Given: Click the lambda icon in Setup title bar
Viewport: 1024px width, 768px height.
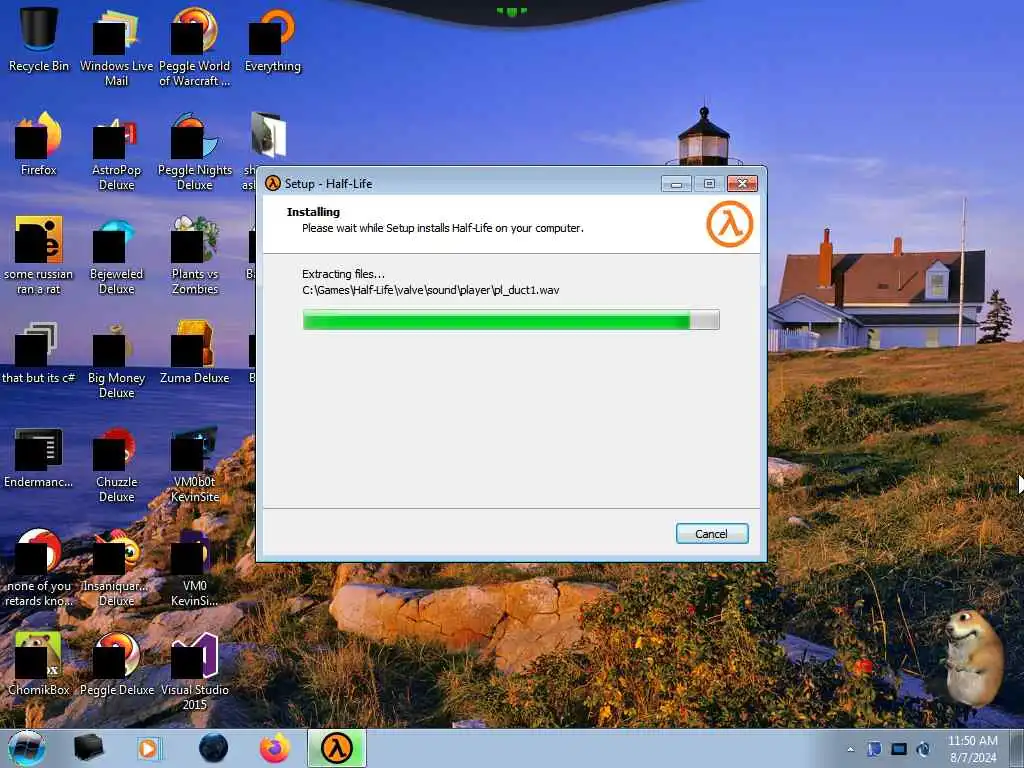Looking at the screenshot, I should 273,184.
